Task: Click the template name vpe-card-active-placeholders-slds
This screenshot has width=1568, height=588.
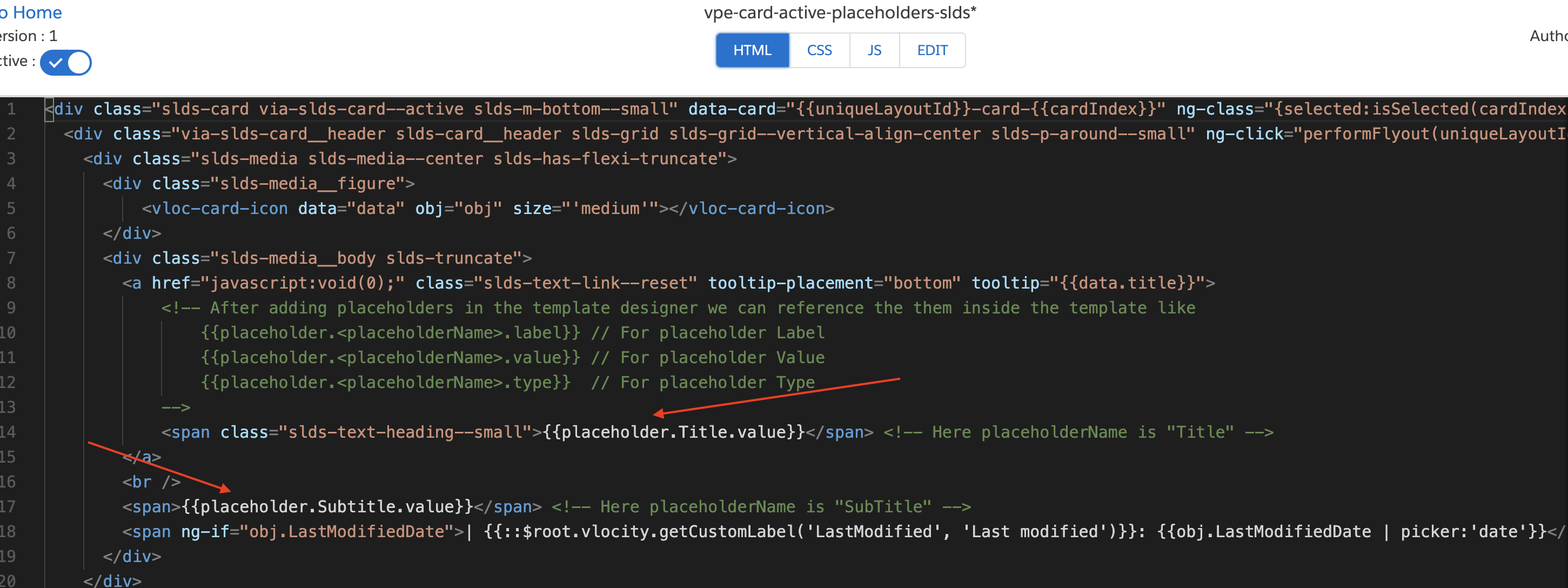Action: coord(840,12)
